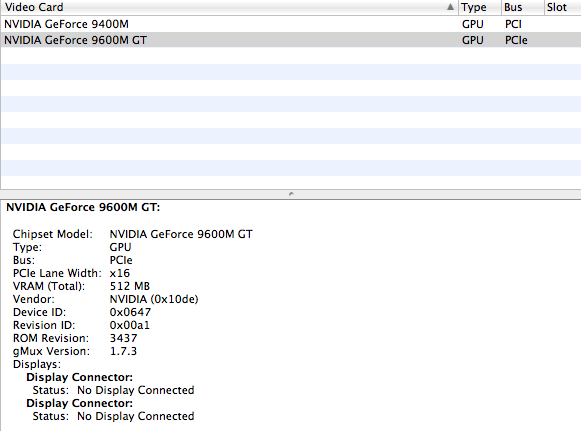The width and height of the screenshot is (581, 431).
Task: Sort by the Bus column header
Action: [x=523, y=7]
